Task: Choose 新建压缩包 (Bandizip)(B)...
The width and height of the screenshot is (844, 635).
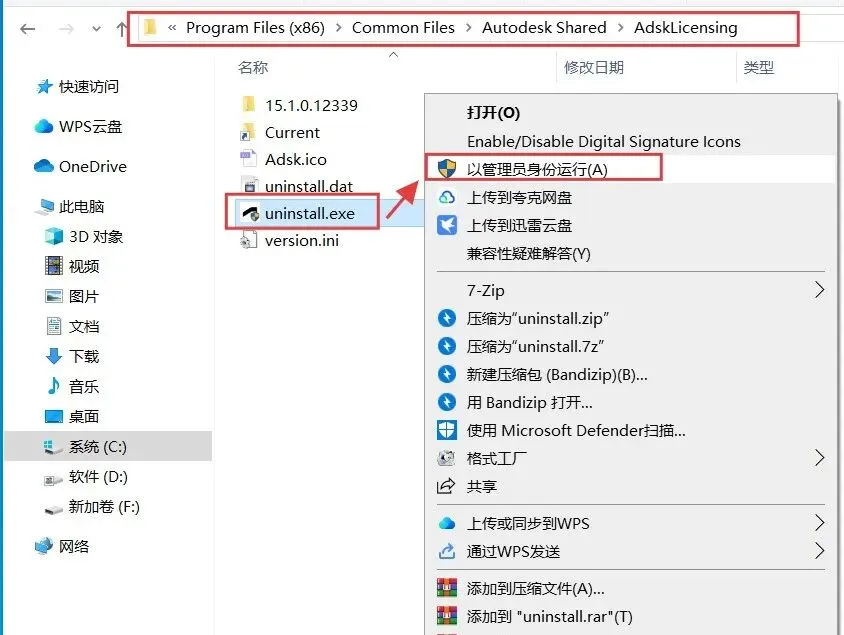Action: [x=557, y=375]
